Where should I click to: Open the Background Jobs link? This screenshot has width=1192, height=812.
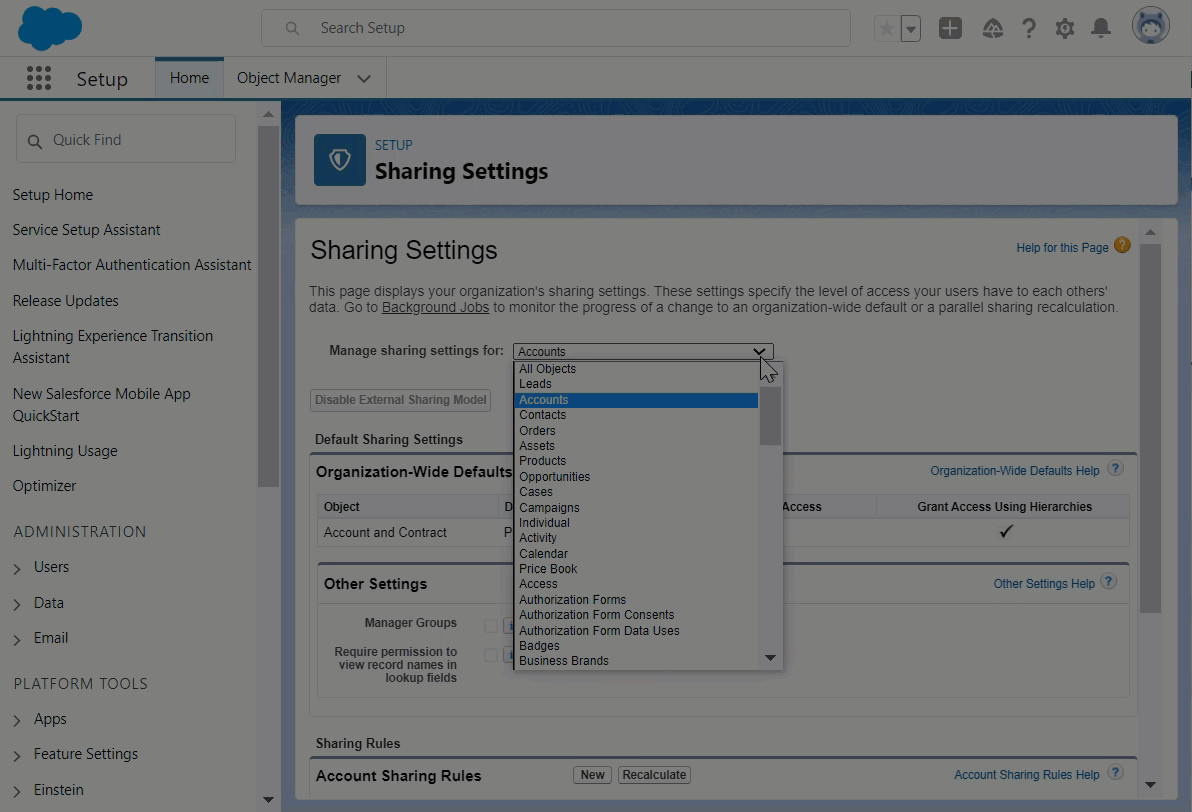point(435,308)
